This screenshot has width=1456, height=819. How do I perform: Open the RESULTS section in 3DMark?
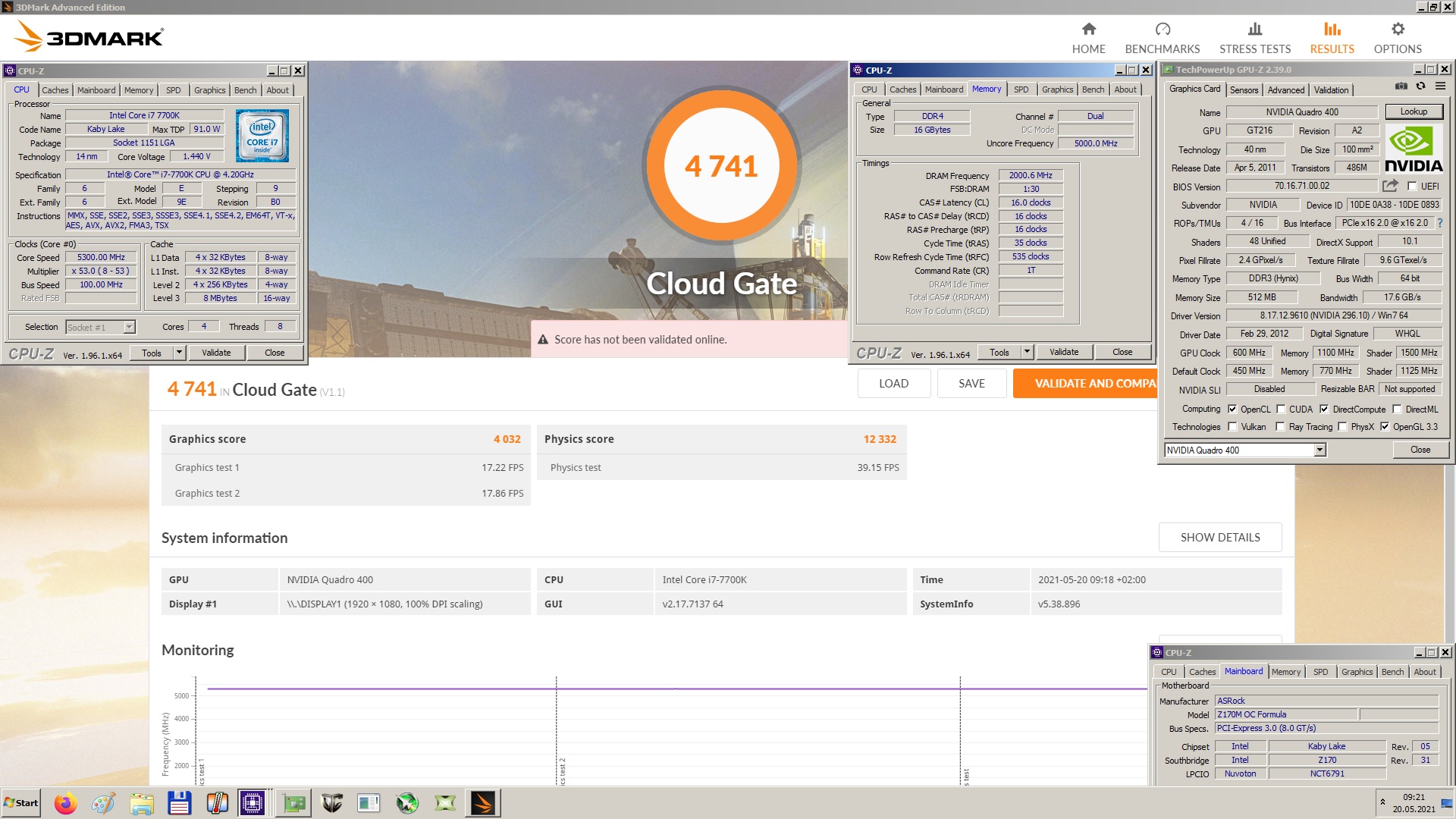pos(1332,38)
